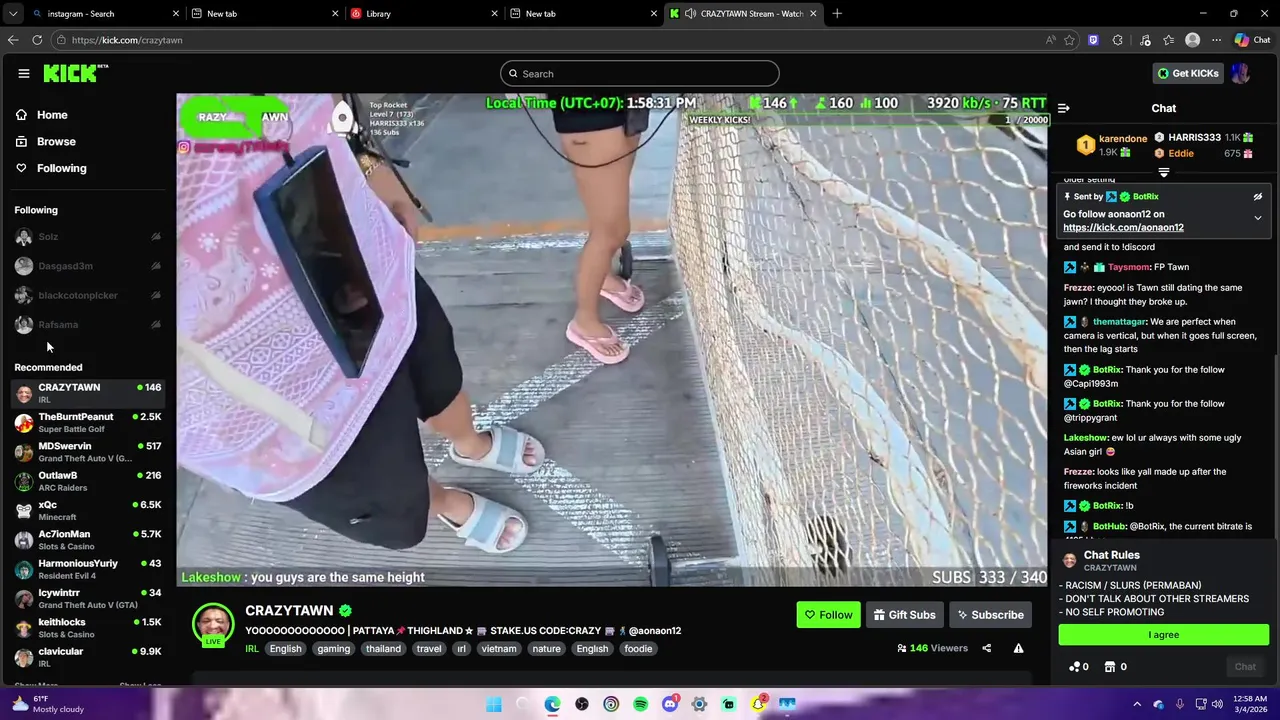This screenshot has height=720, width=1280.
Task: Open the tab search dropdown arrow
Action: (x=13, y=14)
